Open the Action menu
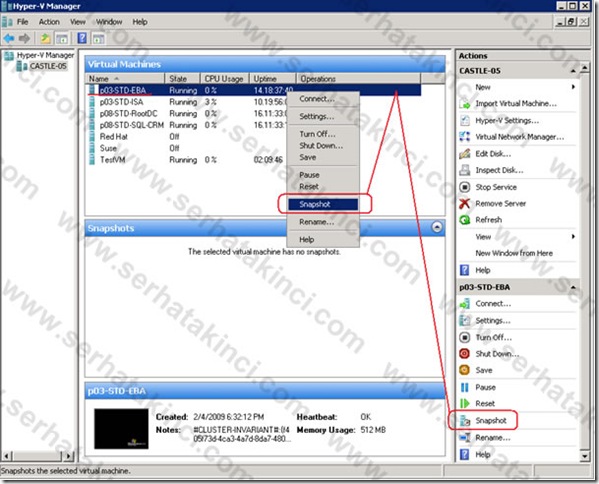This screenshot has height=484, width=599. [49, 22]
